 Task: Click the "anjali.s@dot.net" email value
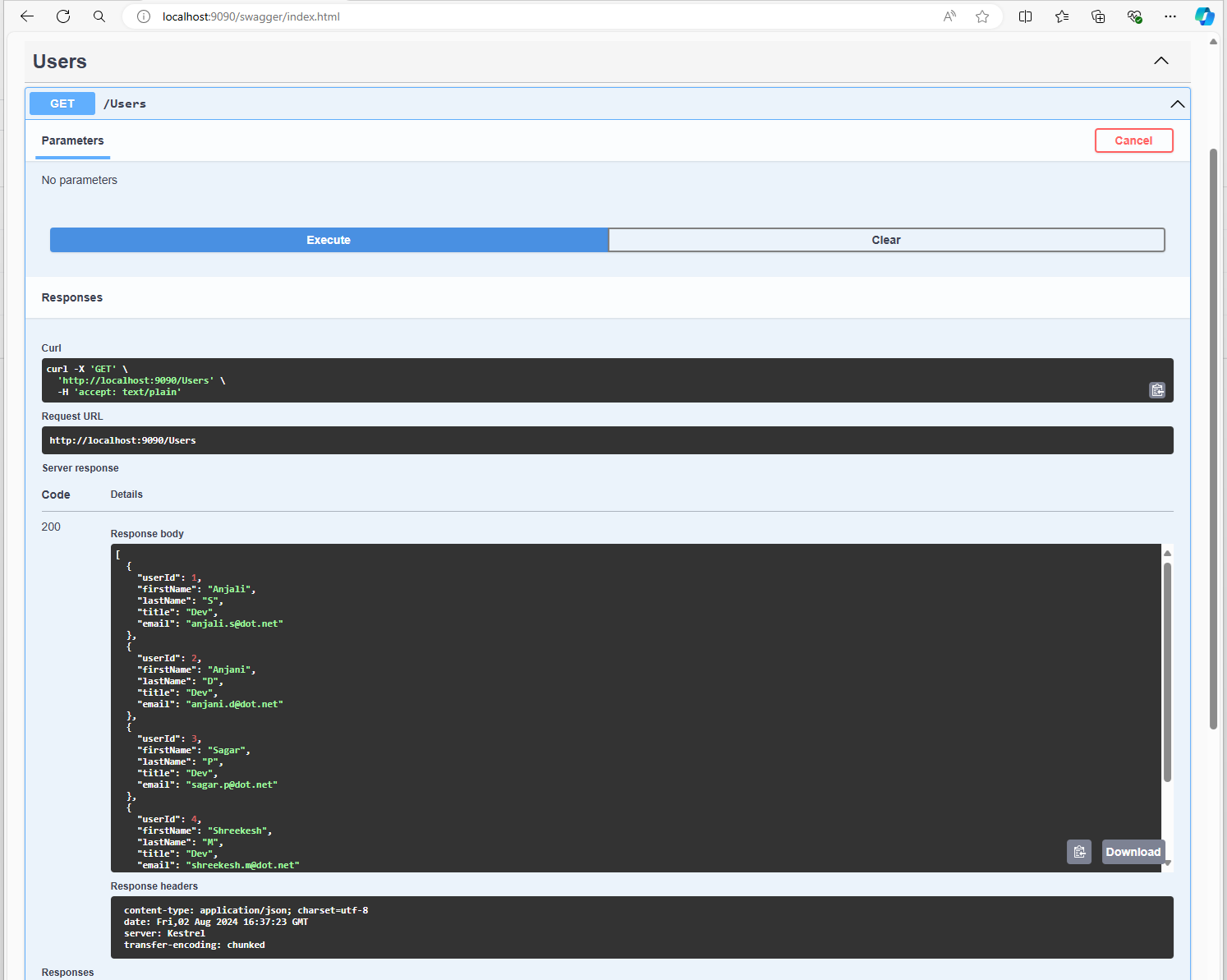[234, 623]
